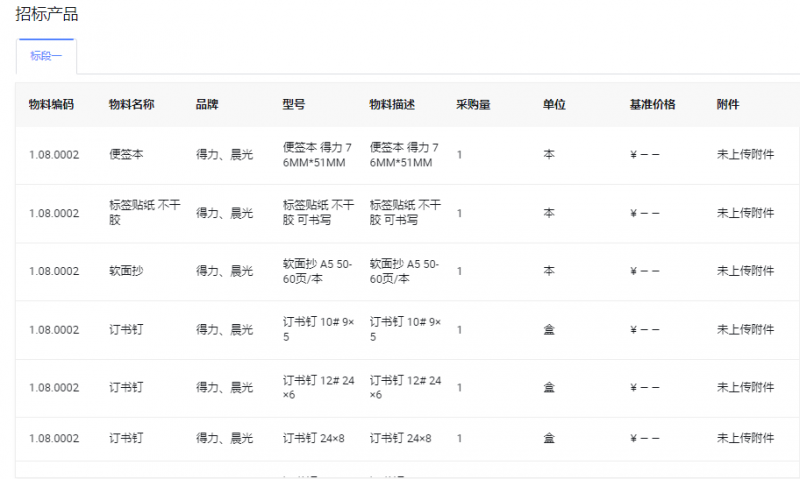Click the description cell of the 便签本 row

[404, 155]
